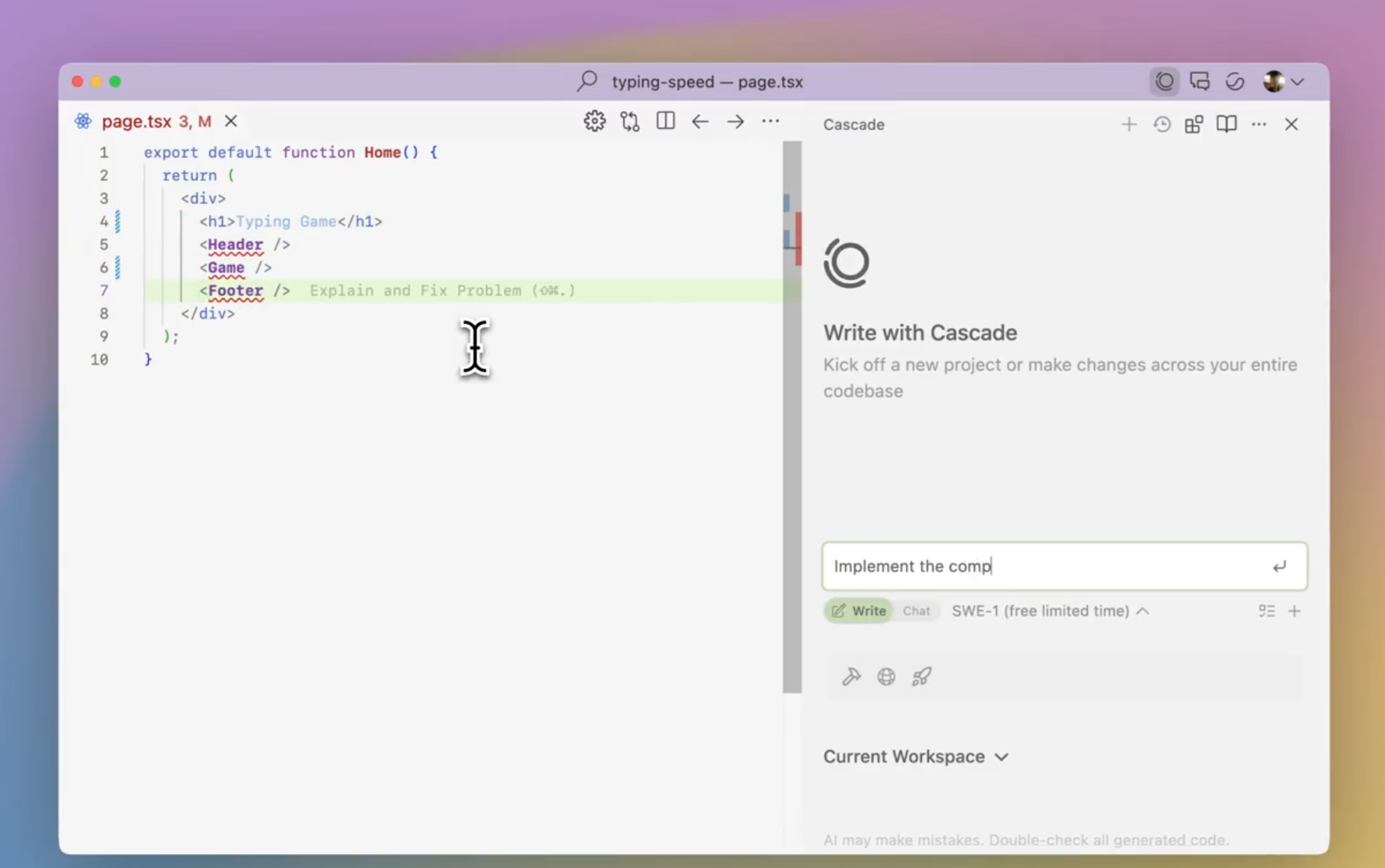
Task: Expand the Current Workspace dropdown
Action: (x=916, y=757)
